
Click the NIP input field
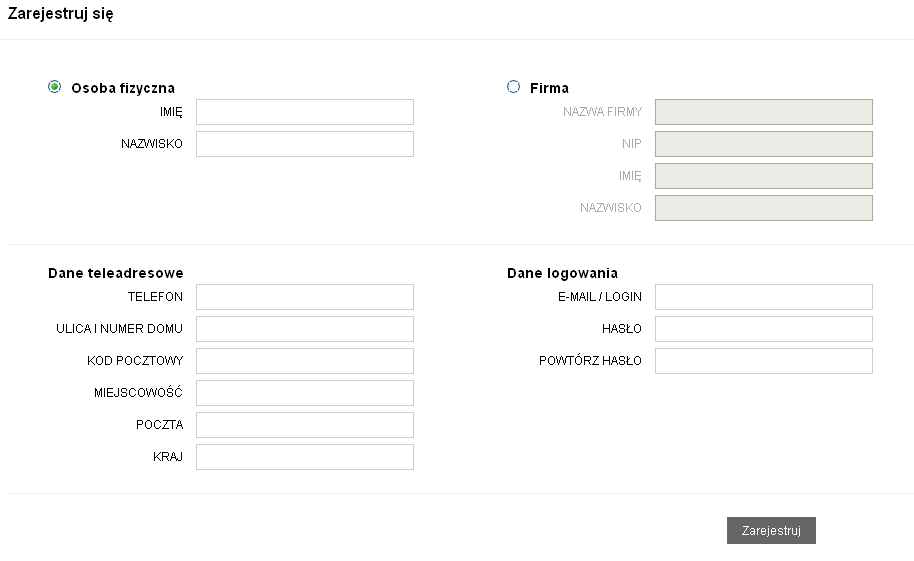(764, 144)
